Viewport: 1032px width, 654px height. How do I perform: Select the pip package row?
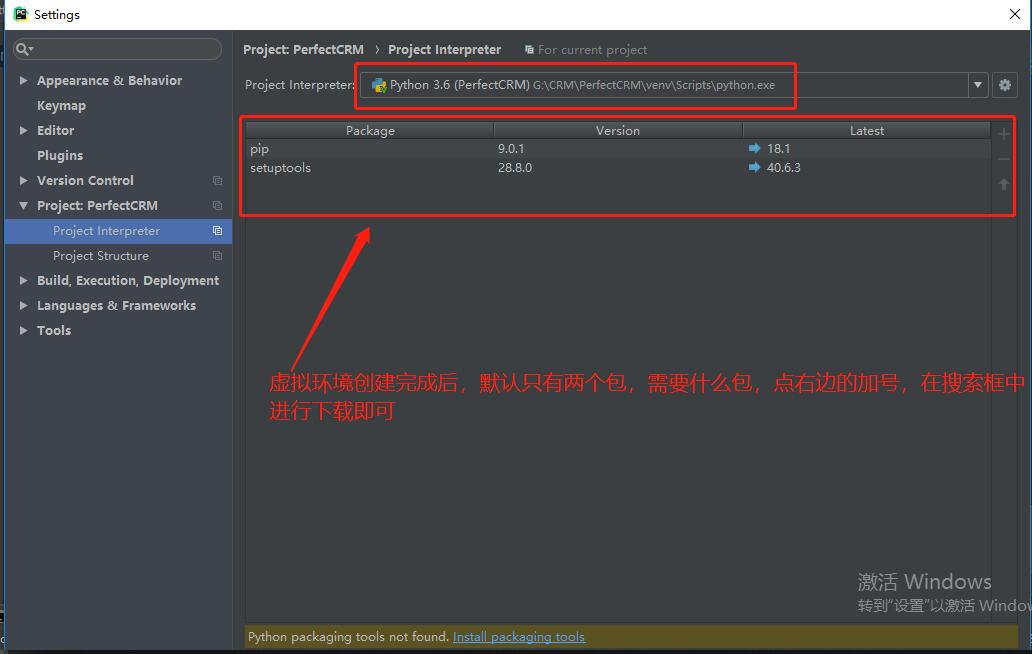618,149
